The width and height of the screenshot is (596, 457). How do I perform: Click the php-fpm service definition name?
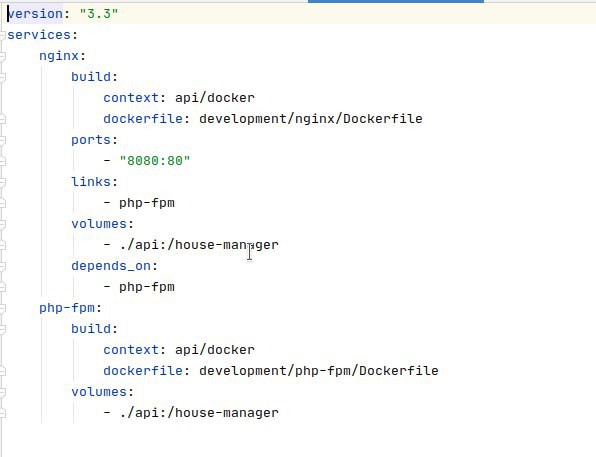pyautogui.click(x=67, y=308)
